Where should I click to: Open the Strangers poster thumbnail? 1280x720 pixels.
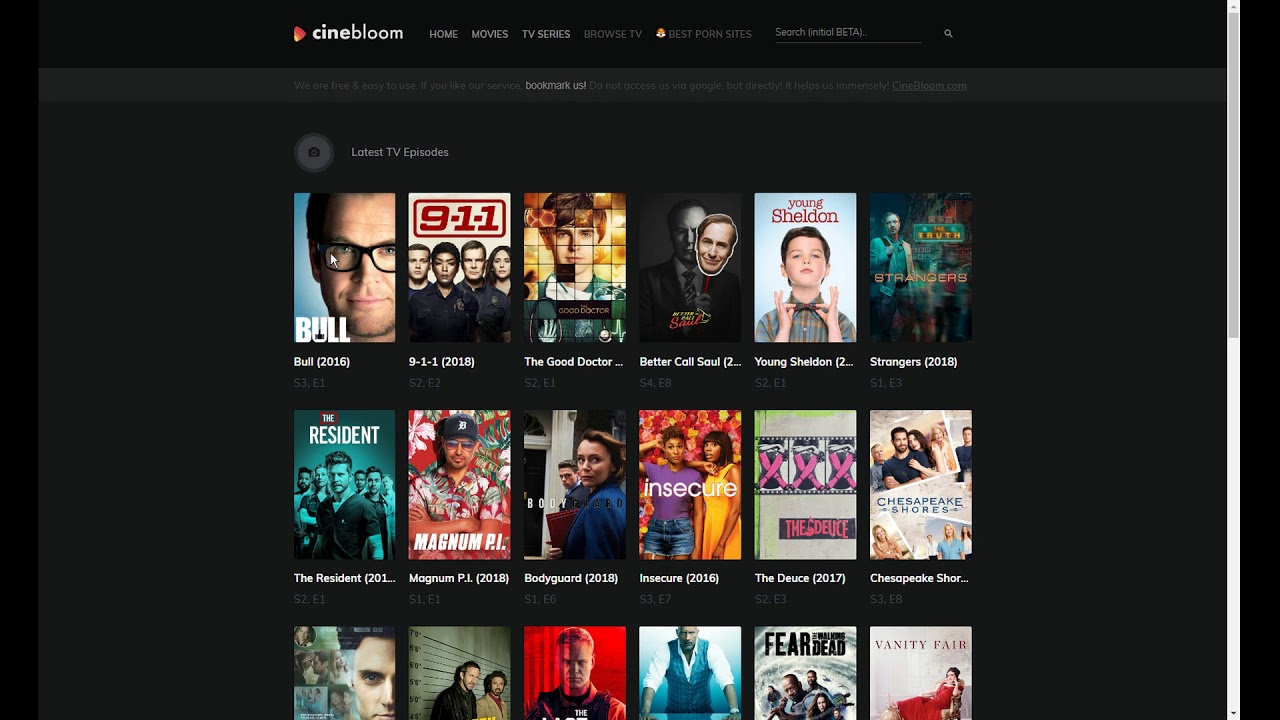pyautogui.click(x=921, y=268)
